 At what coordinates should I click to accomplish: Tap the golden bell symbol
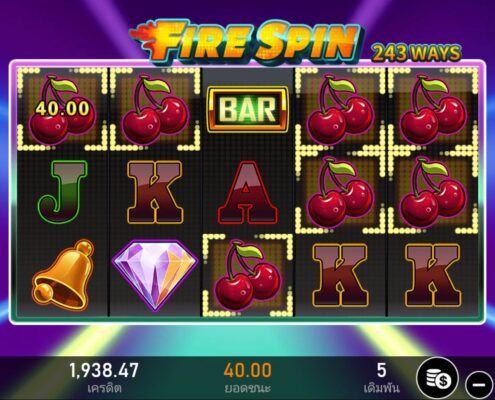(63, 275)
